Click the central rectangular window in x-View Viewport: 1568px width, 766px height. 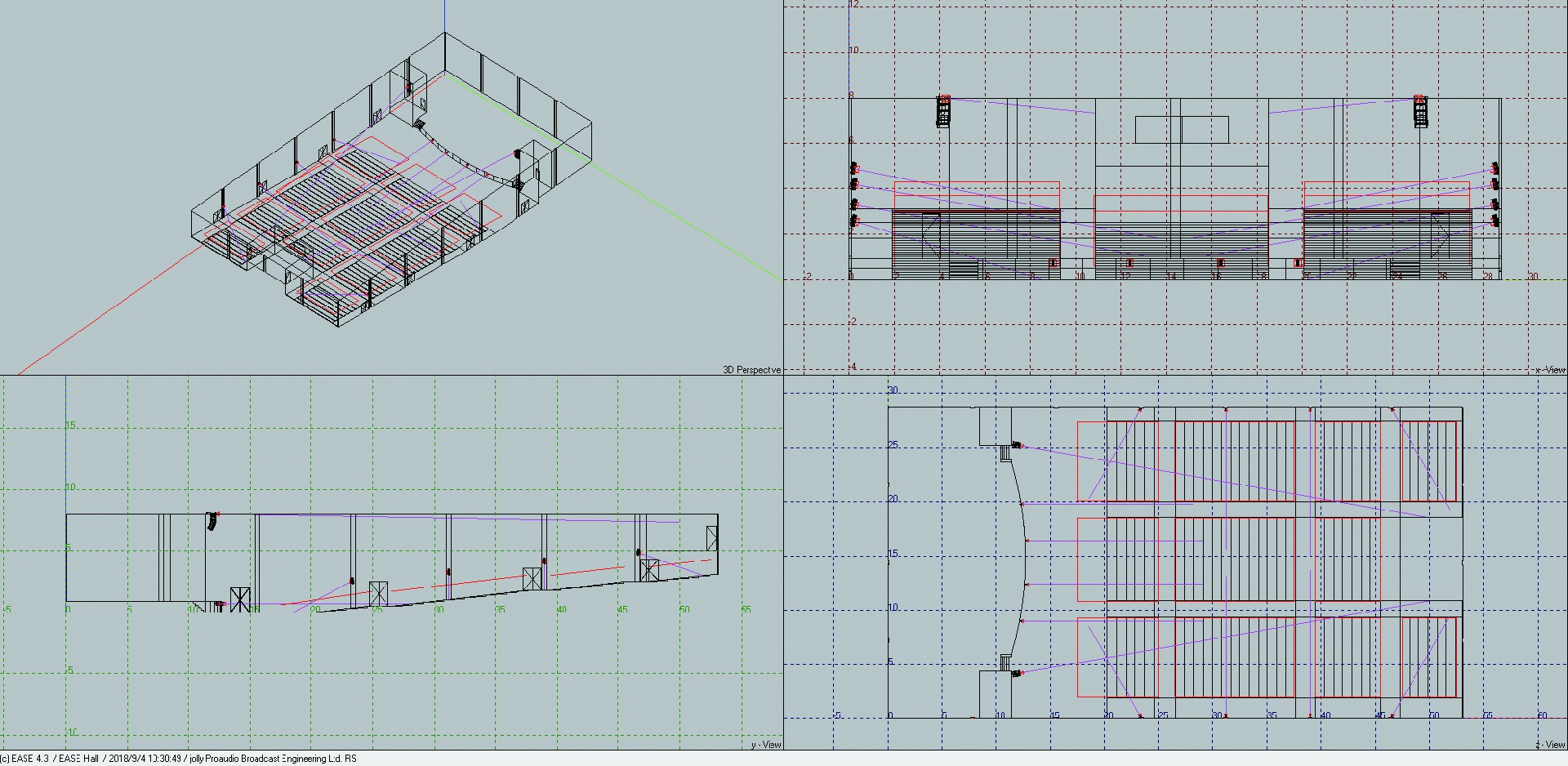tap(1181, 129)
